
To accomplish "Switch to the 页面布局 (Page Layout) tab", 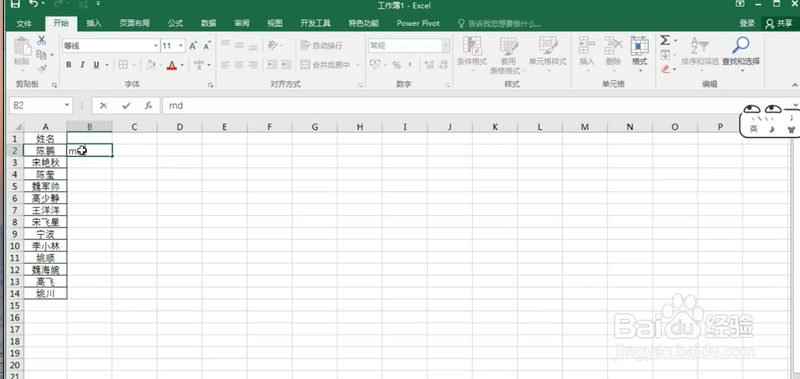I will pos(135,23).
